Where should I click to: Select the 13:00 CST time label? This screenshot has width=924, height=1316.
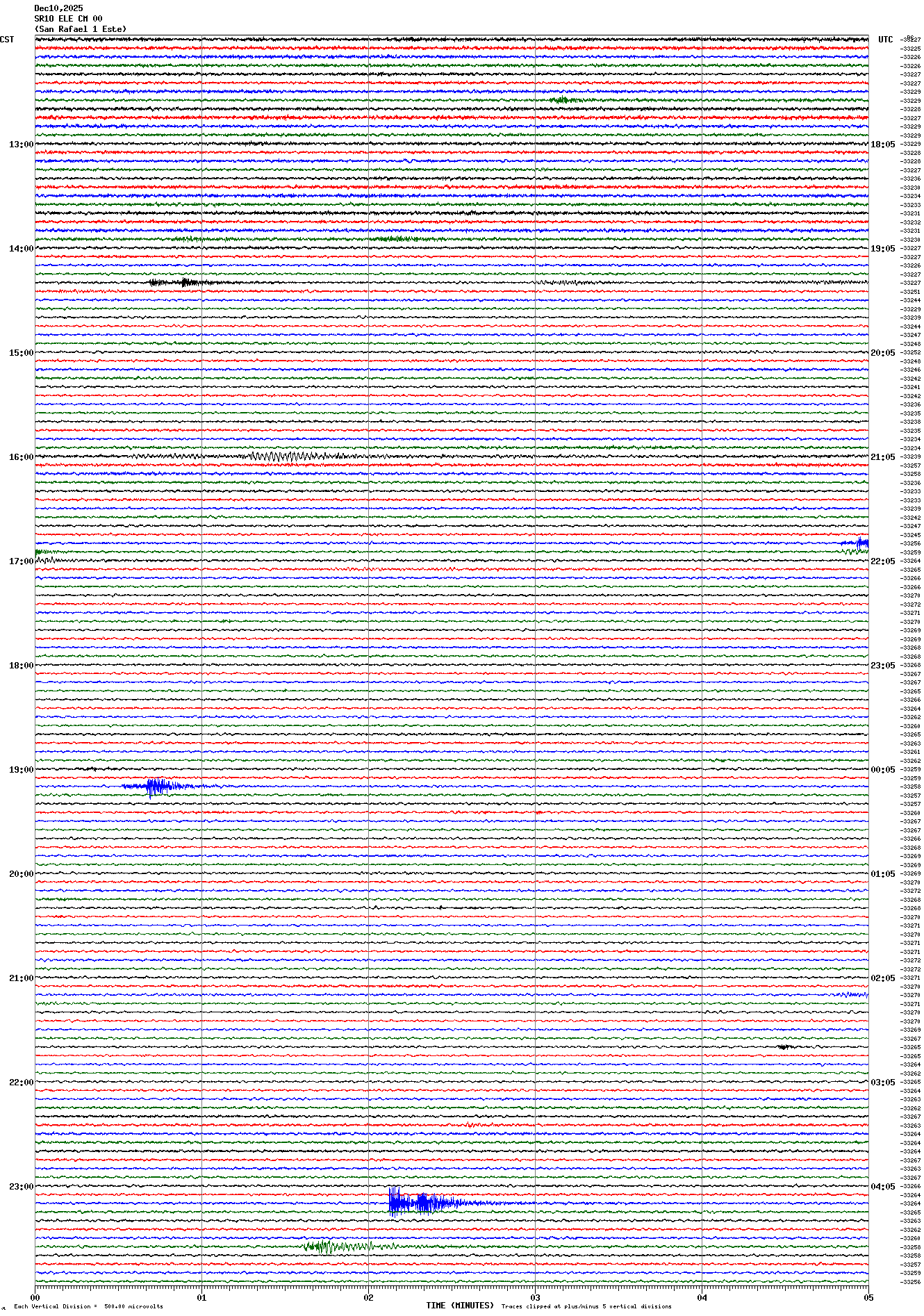click(21, 145)
